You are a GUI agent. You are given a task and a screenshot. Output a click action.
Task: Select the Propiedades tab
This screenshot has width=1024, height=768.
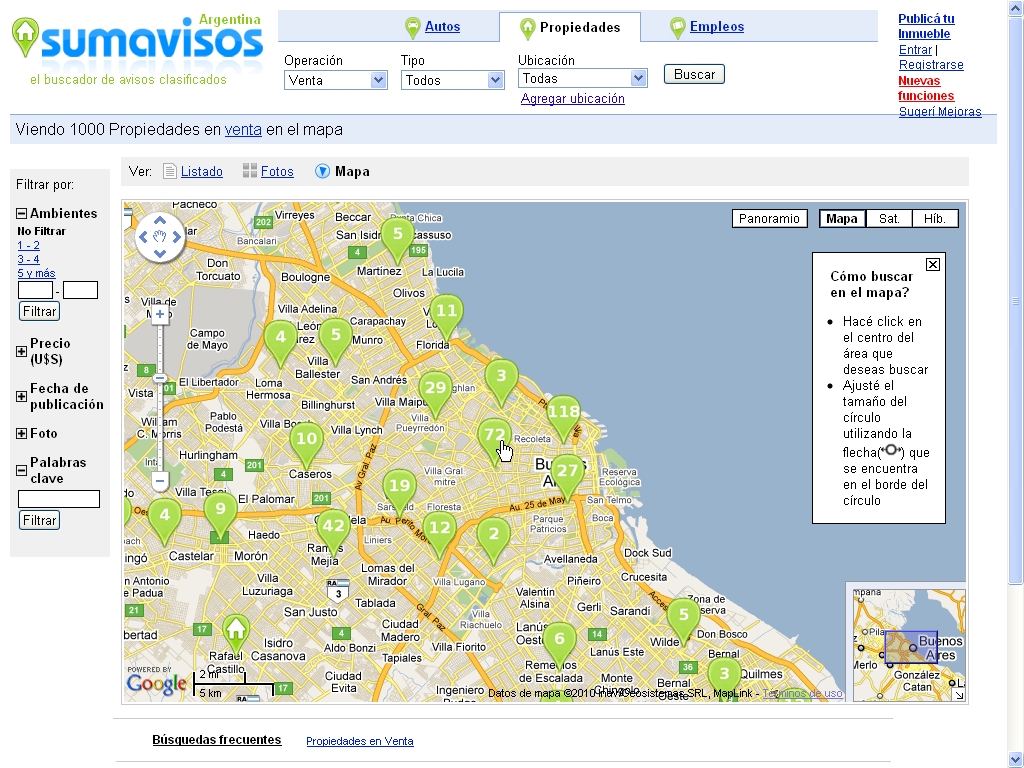point(570,27)
